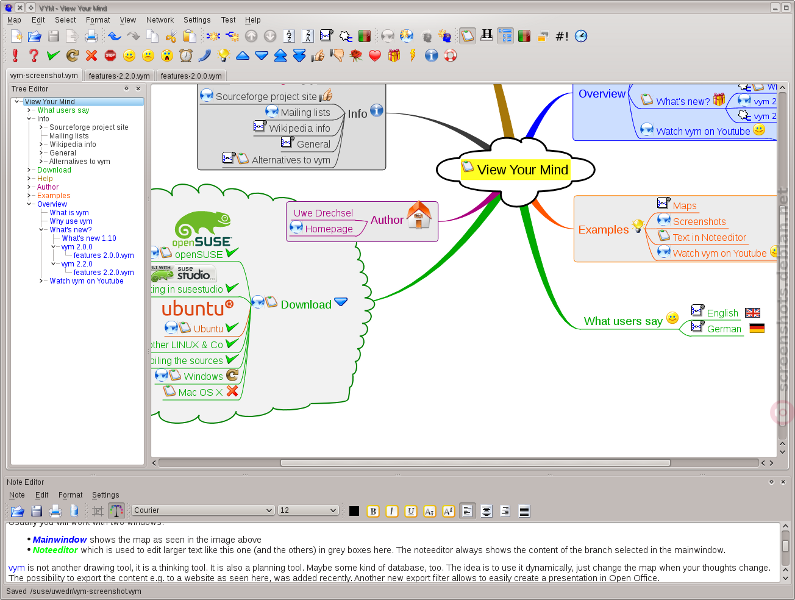Viewport: 795px width, 600px height.
Task: Open the Courier font family dropdown
Action: 203,510
